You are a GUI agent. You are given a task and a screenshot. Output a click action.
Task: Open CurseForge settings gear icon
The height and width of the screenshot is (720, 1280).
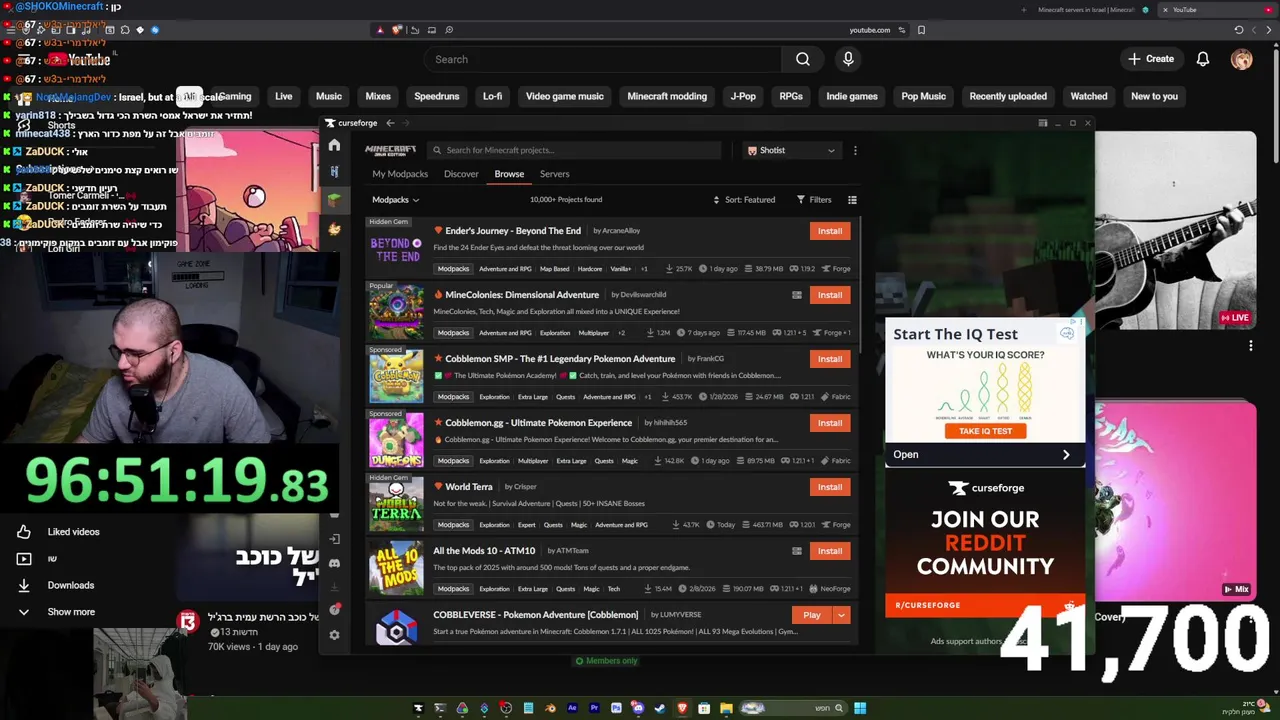pyautogui.click(x=334, y=635)
